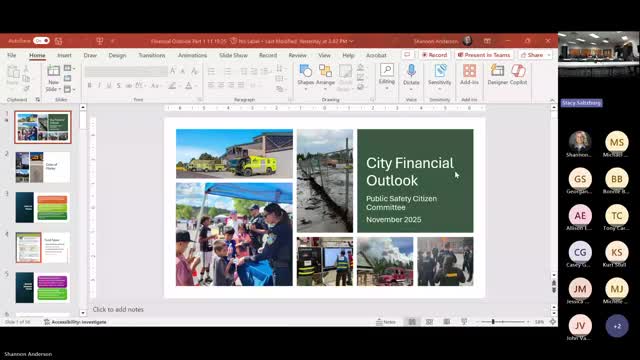Toggle Notes pane from status bar

(x=386, y=322)
